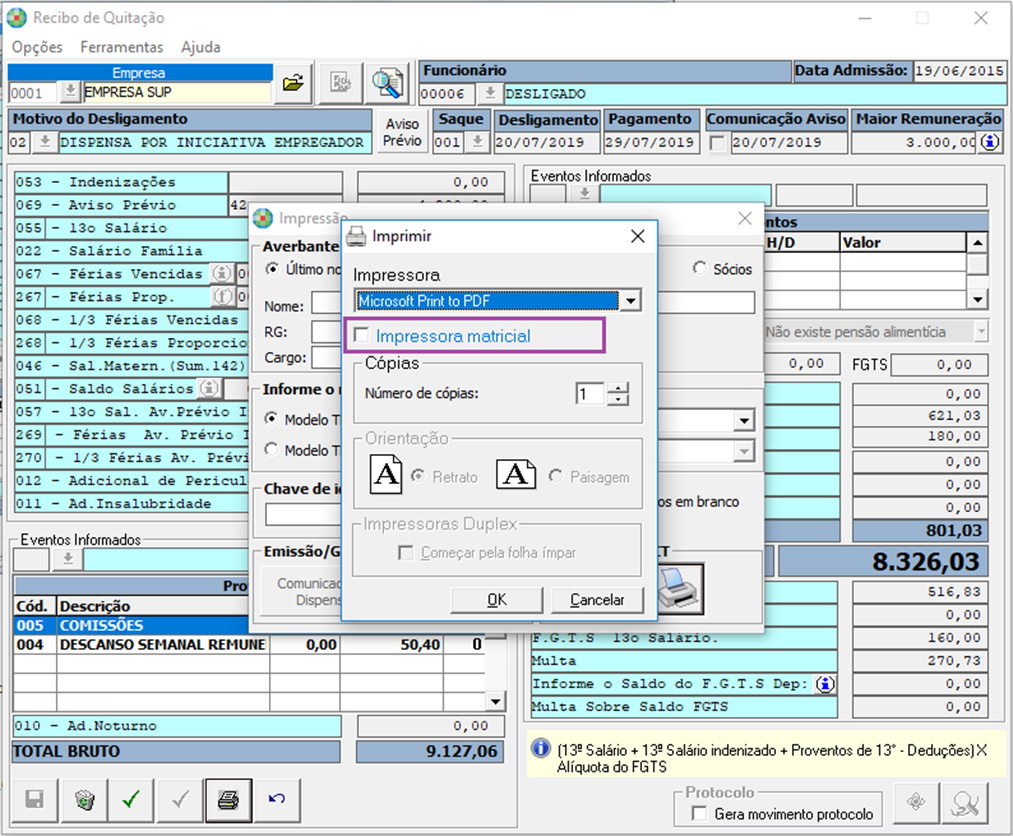Open Empresa code lookup arrow
Screen dimensions: 1013x836
pyautogui.click(x=69, y=92)
